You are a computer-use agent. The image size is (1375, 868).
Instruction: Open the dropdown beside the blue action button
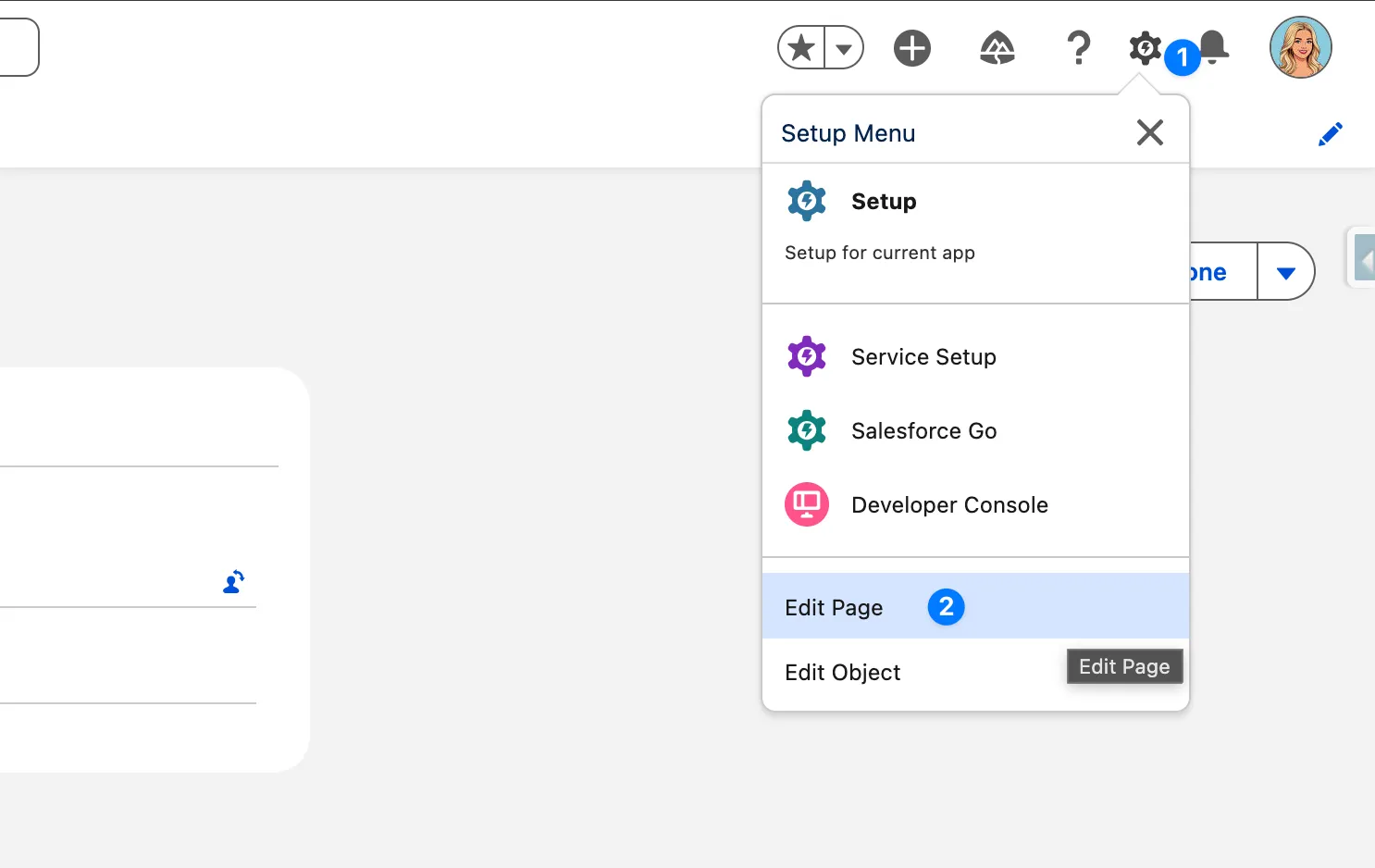pos(1286,271)
